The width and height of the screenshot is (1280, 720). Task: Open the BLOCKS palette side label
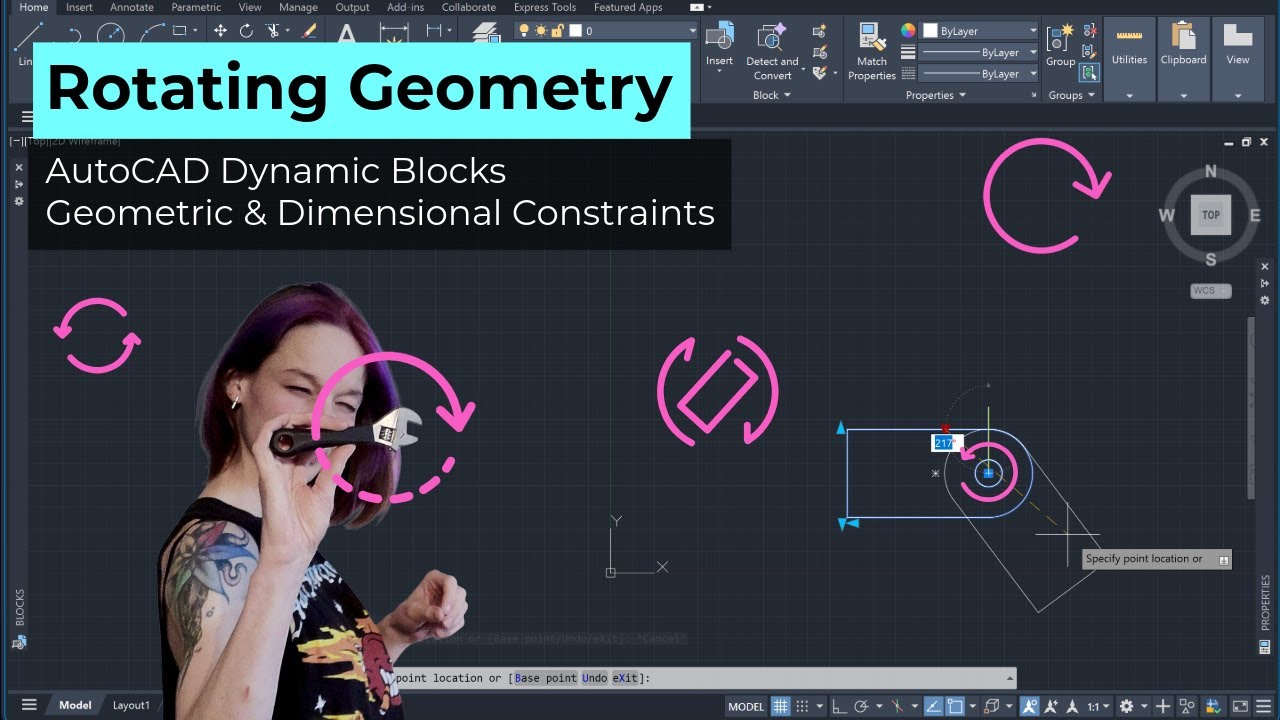tap(19, 608)
